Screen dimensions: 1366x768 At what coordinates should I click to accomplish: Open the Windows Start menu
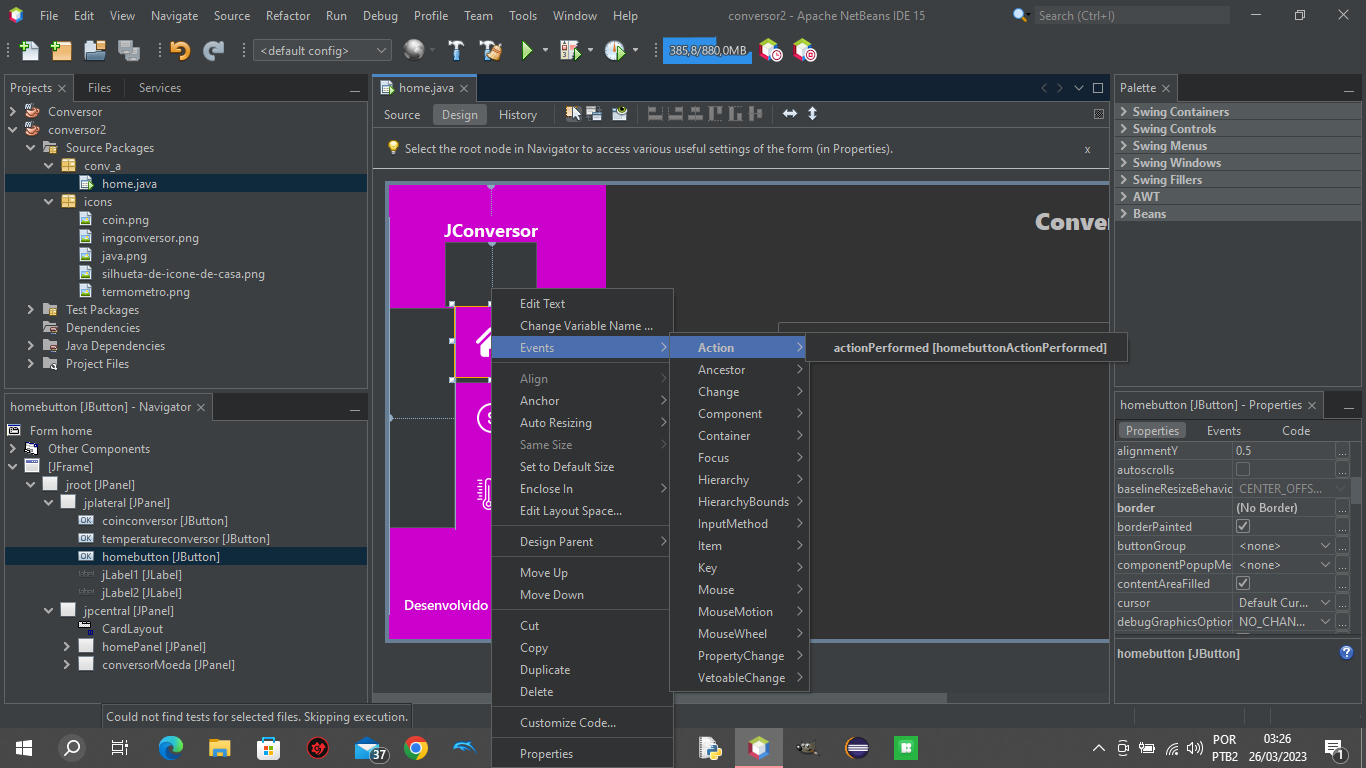coord(24,747)
